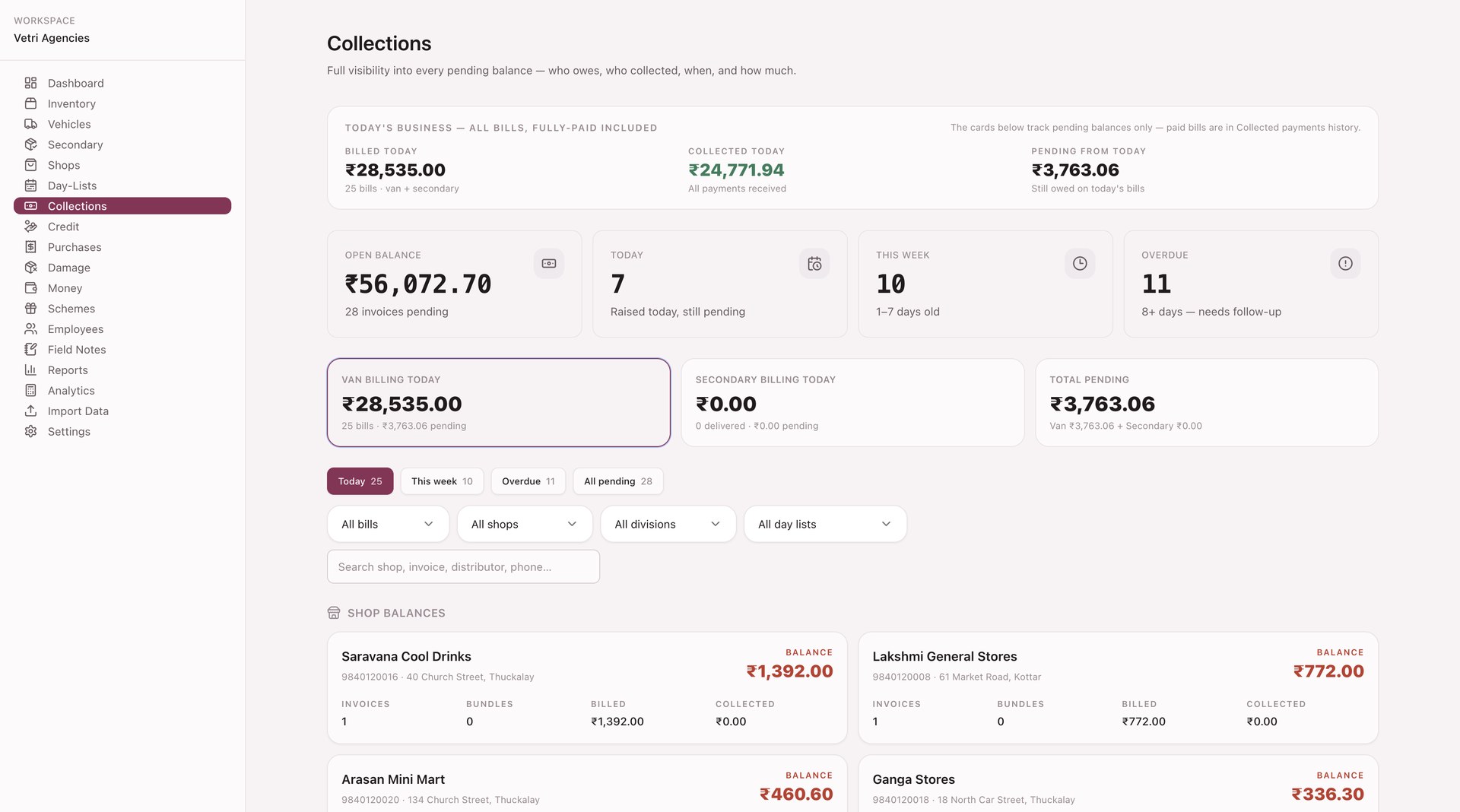Click the Field Notes pencil icon
Viewport: 1460px width, 812px height.
[x=30, y=350]
